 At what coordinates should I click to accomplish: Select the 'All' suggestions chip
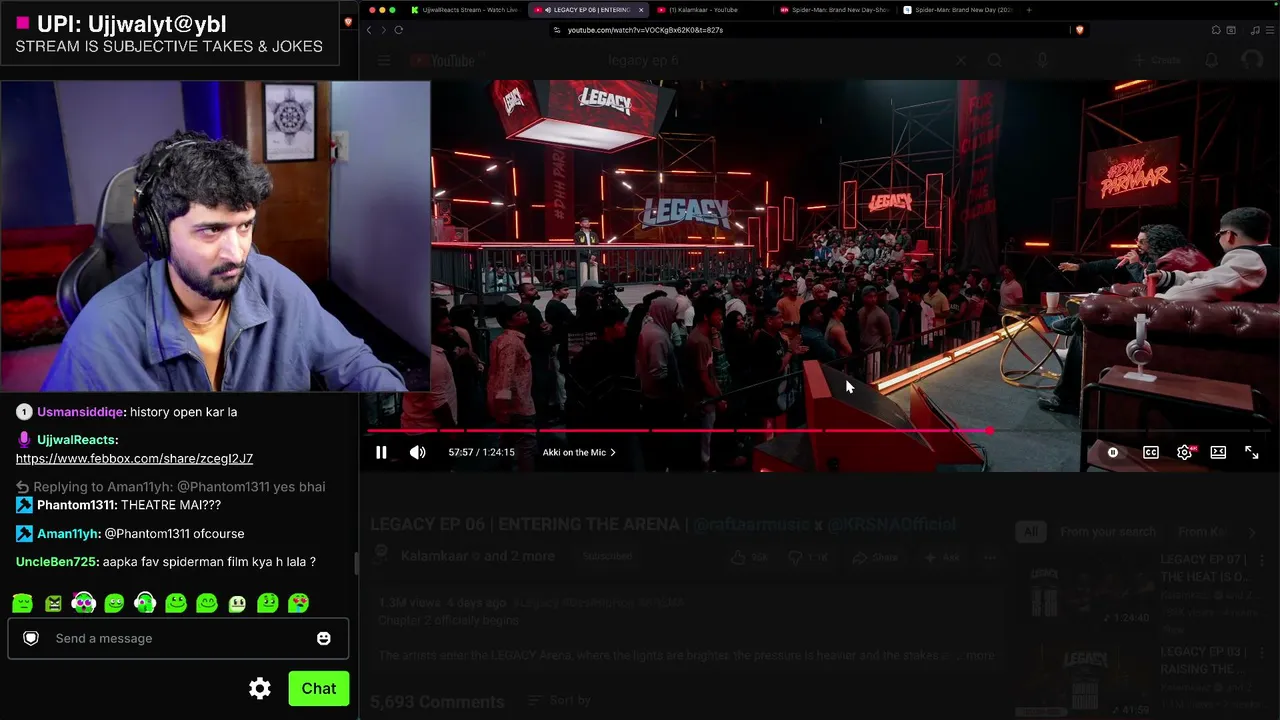point(1031,532)
